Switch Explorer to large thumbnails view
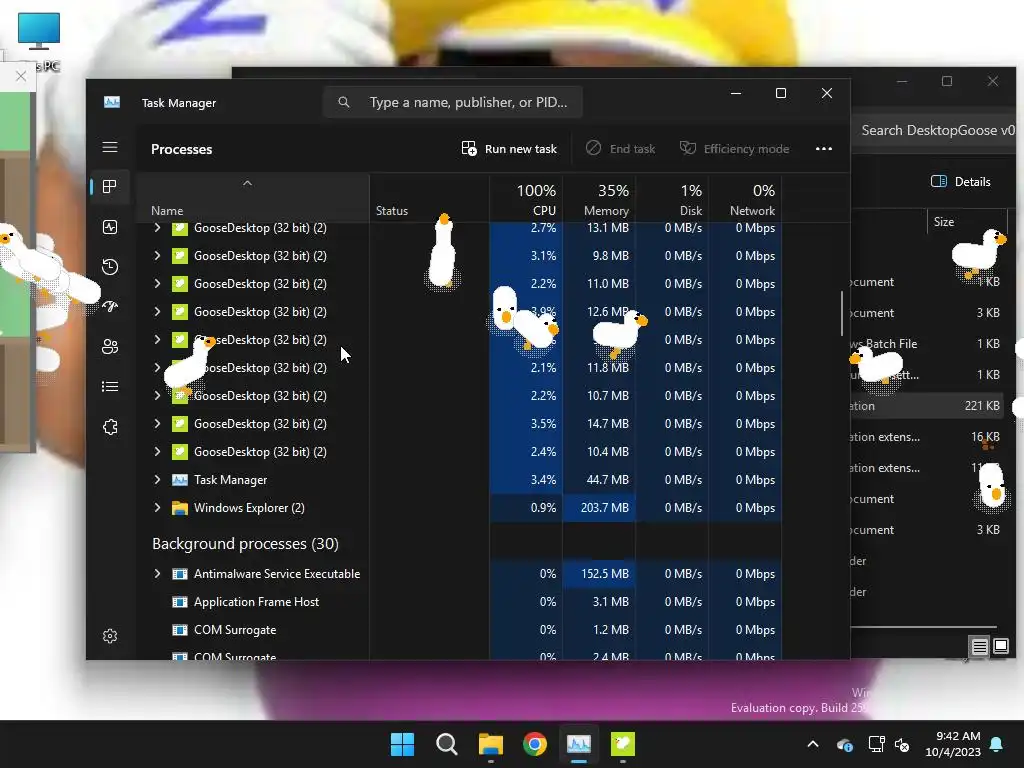This screenshot has height=768, width=1024. [1000, 647]
